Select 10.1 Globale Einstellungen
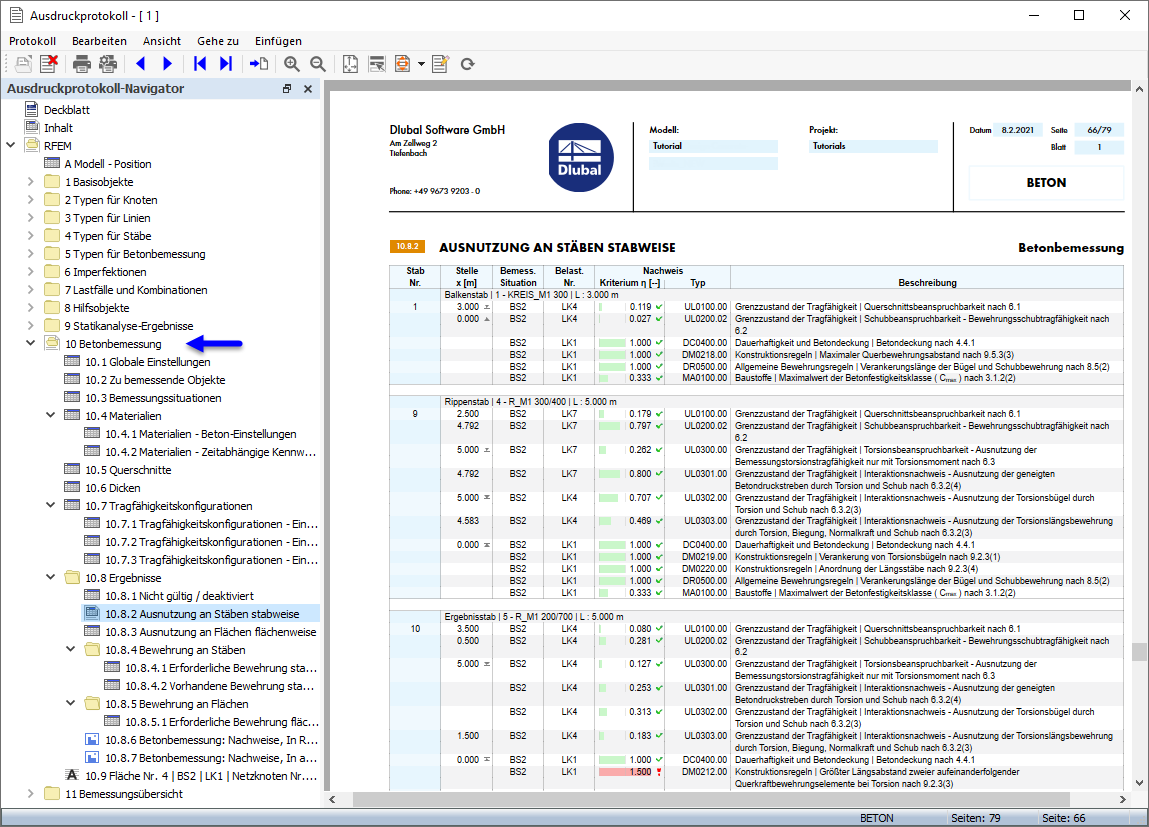 point(147,362)
